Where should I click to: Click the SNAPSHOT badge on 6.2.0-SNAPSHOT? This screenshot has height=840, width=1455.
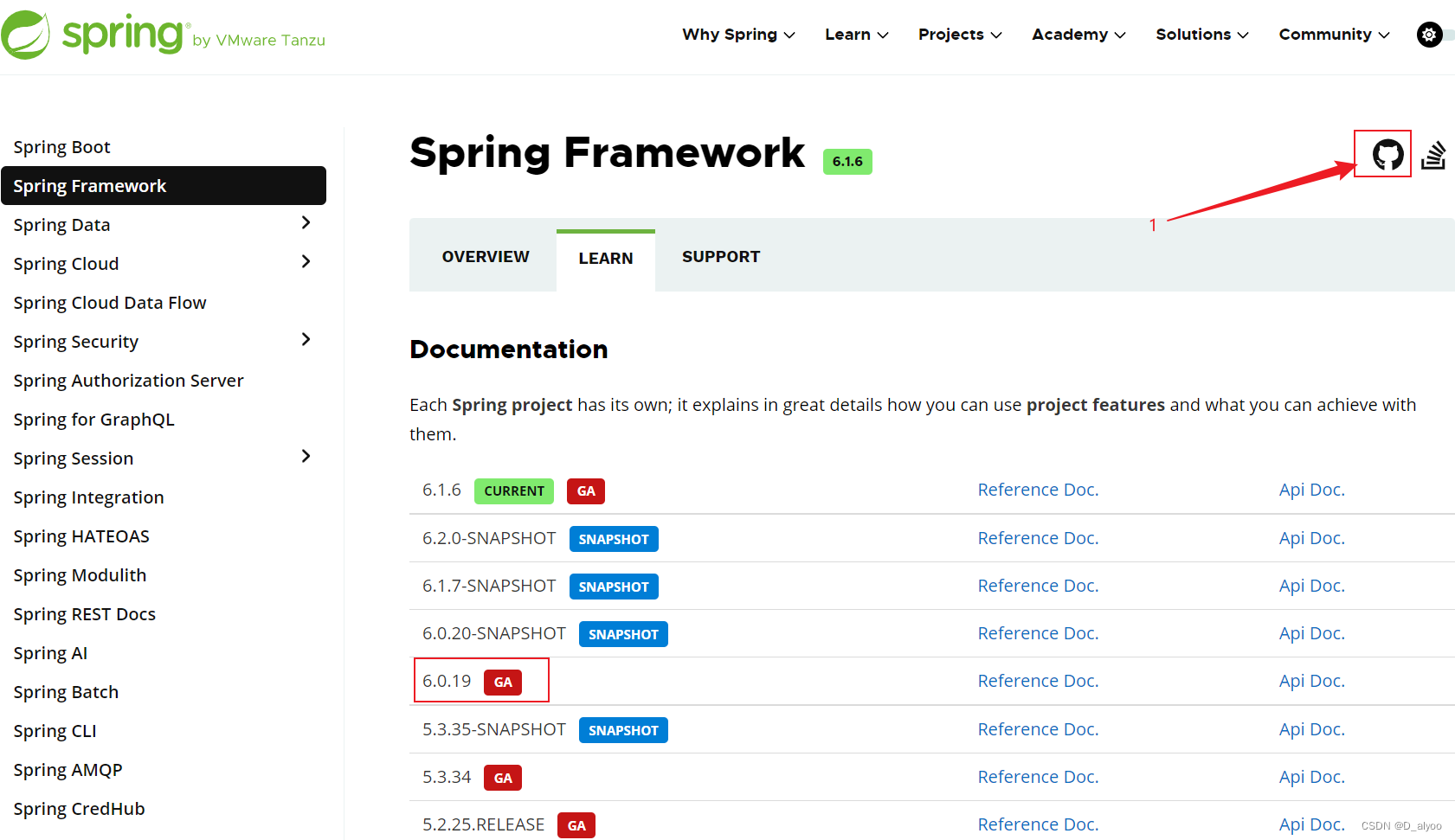coord(614,538)
